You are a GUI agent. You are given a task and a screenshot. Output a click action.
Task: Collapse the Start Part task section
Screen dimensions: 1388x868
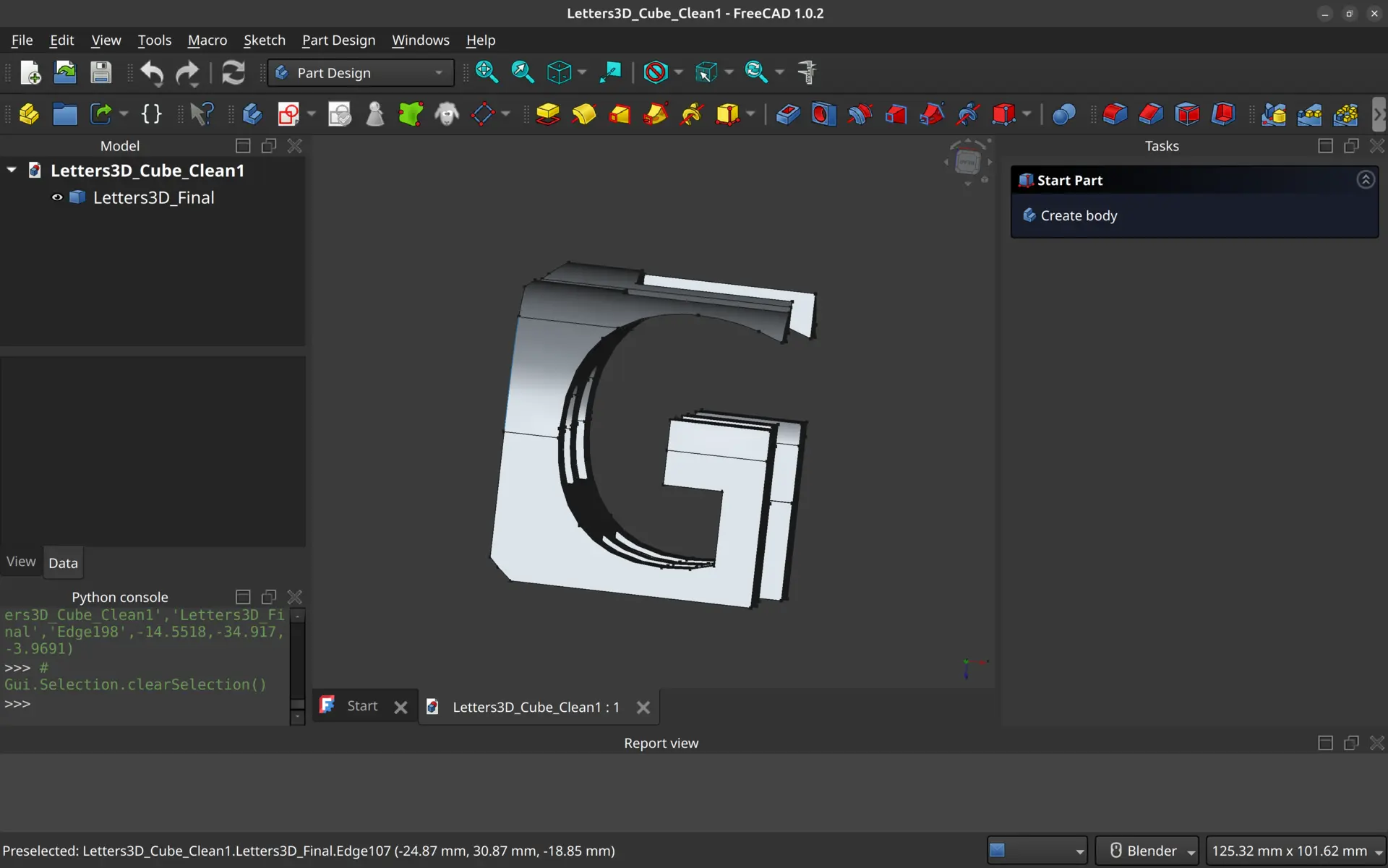pyautogui.click(x=1365, y=180)
